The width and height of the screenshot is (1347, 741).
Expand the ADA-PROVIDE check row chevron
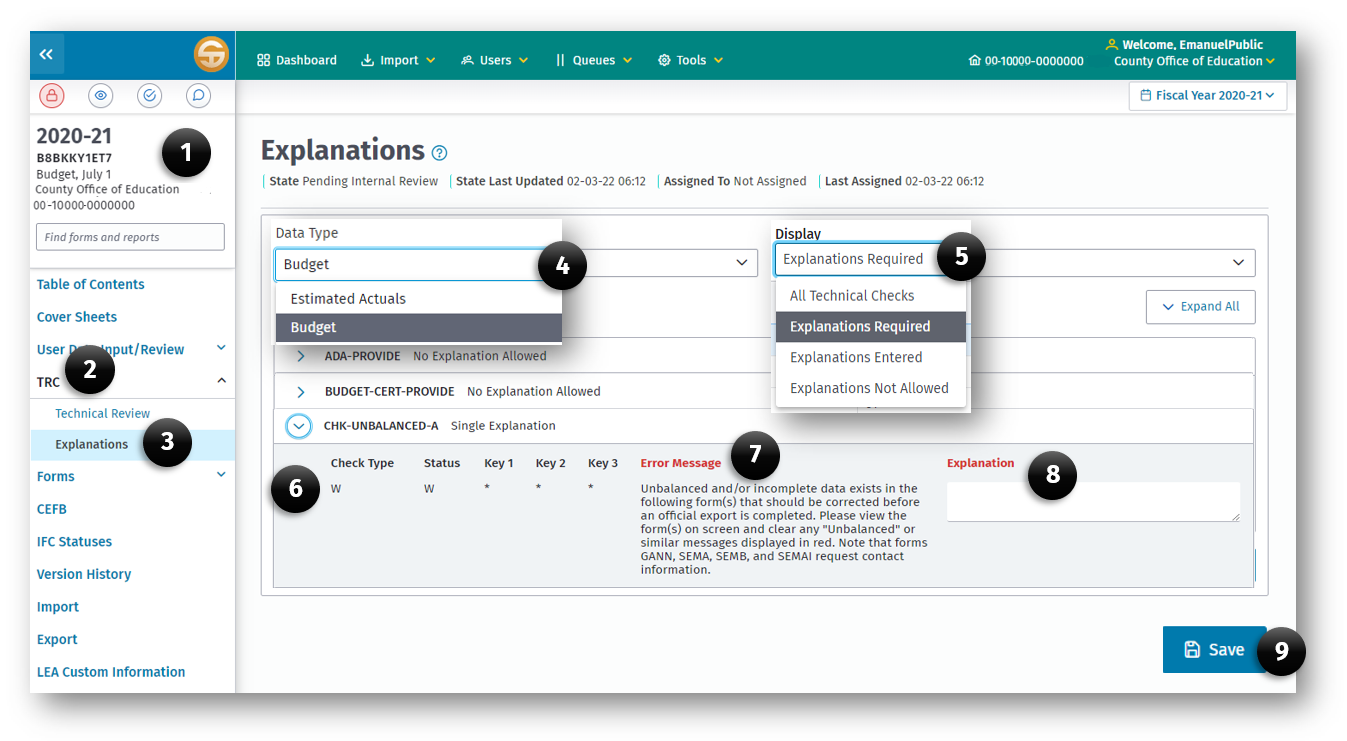pos(299,355)
